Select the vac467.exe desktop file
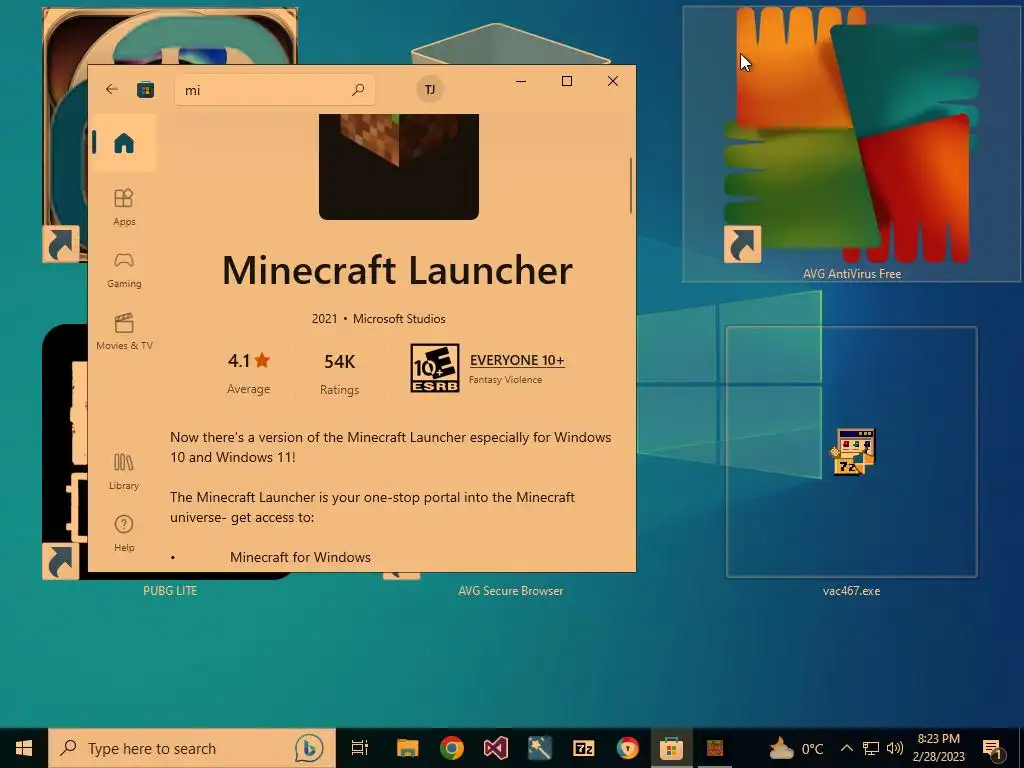This screenshot has height=768, width=1024. pos(851,460)
